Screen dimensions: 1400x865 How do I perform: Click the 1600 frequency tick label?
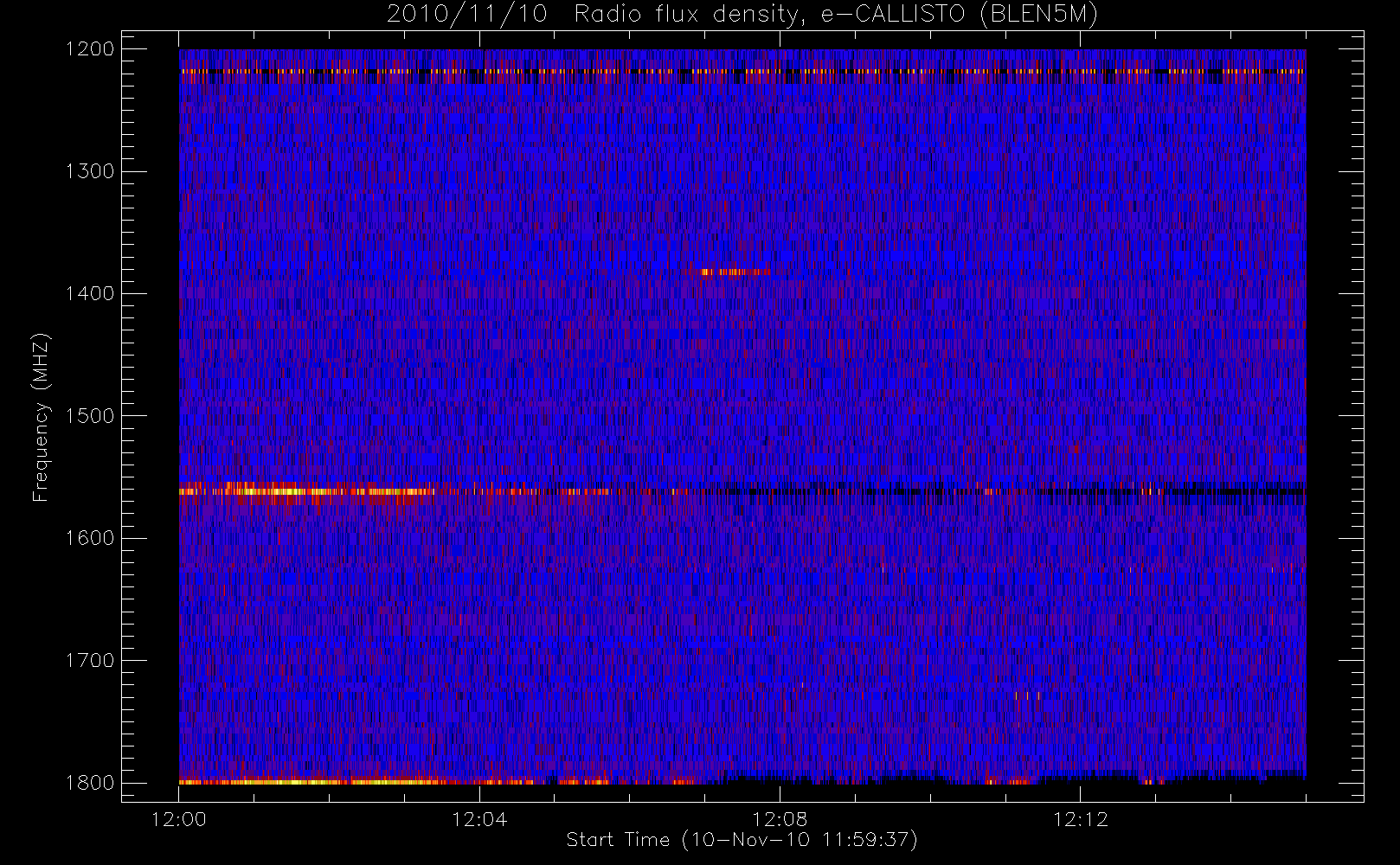tap(90, 538)
